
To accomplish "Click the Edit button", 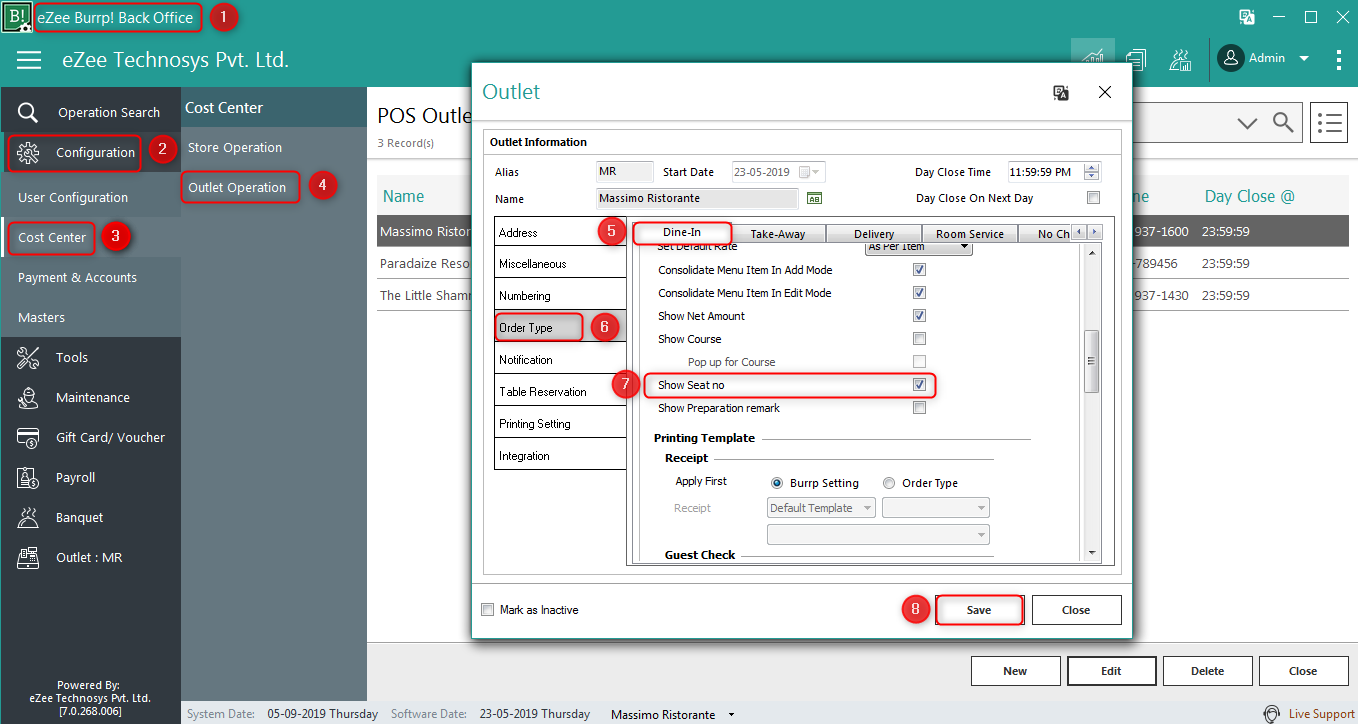I will click(x=1111, y=671).
